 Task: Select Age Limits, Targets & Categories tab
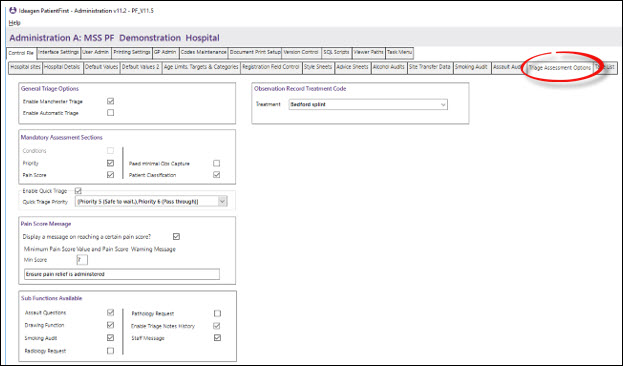[201, 68]
